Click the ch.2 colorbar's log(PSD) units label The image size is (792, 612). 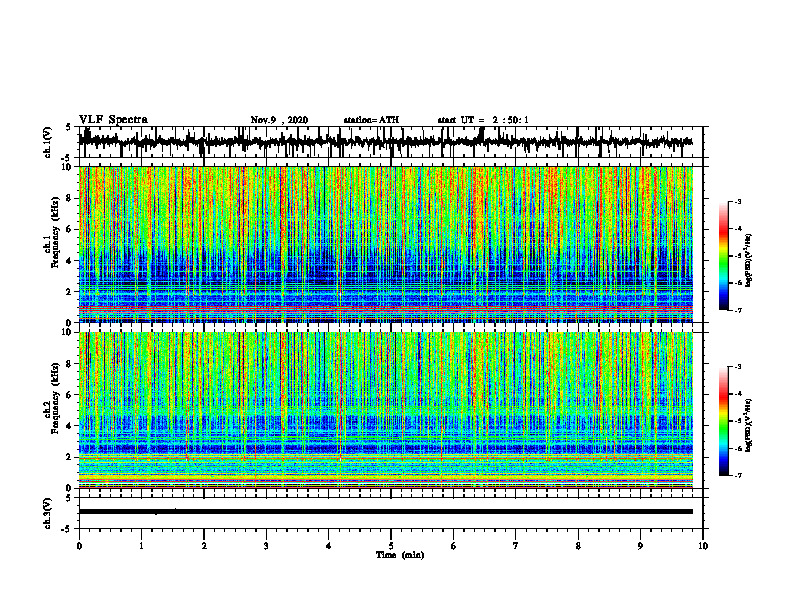point(749,425)
